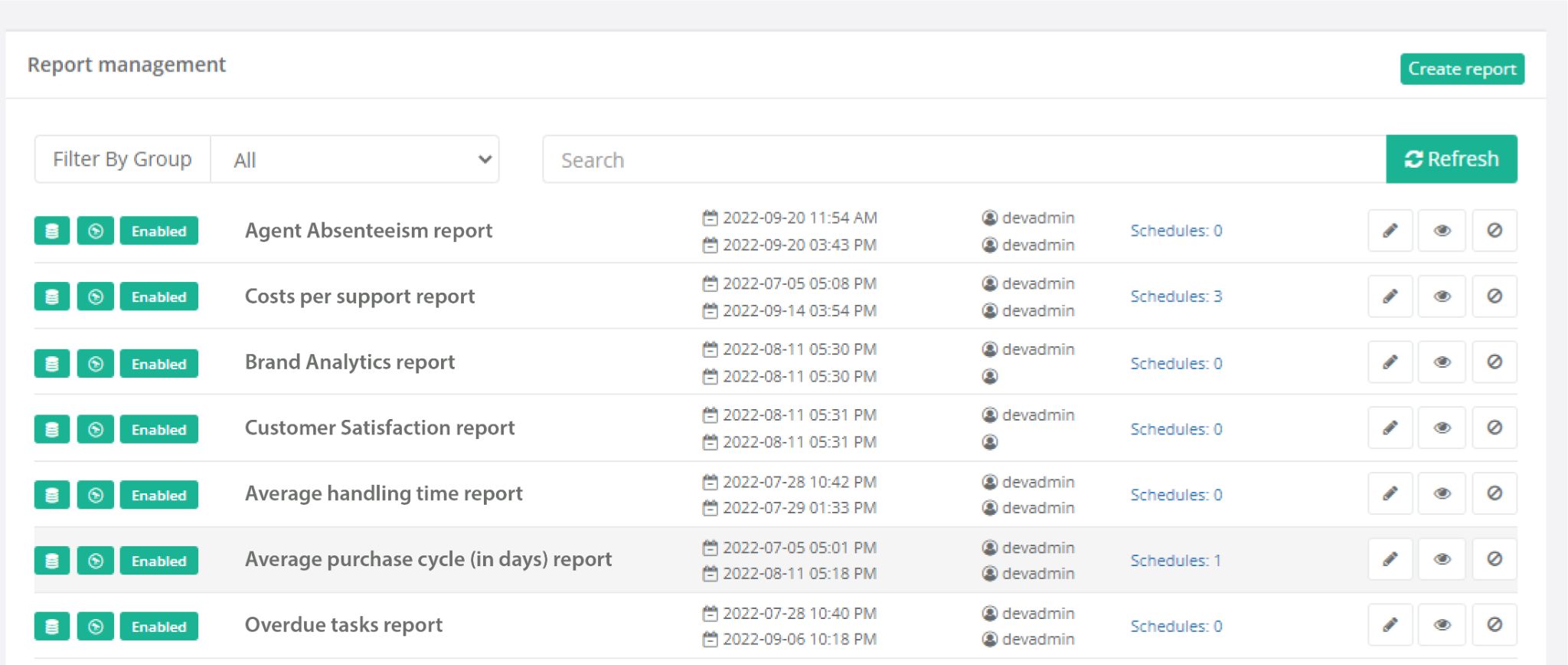Viewport: 1568px width, 665px height.
Task: Toggle Enabled badge on Average purchase cycle report
Action: [x=159, y=561]
